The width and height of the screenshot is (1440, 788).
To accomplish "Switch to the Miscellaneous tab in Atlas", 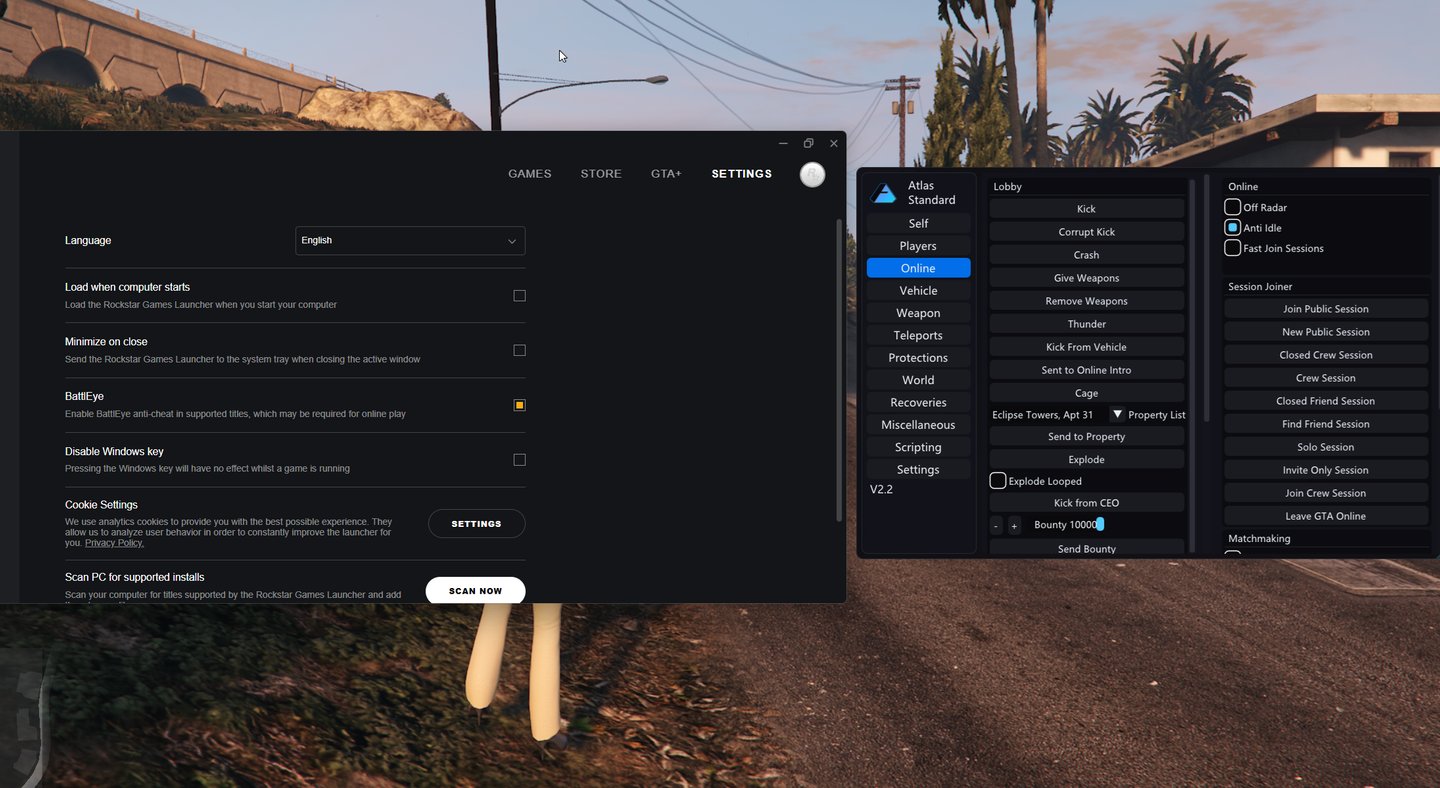I will pos(918,425).
